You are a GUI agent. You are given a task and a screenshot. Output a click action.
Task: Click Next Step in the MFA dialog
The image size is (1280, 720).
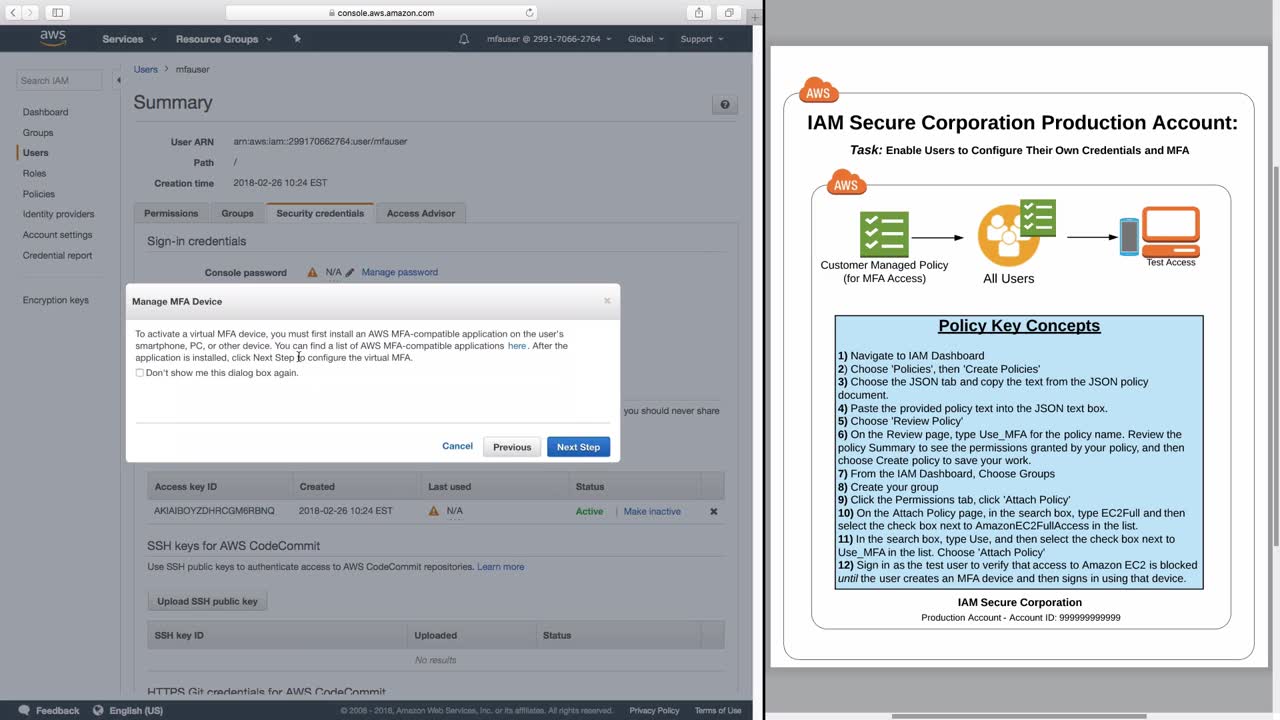(578, 447)
